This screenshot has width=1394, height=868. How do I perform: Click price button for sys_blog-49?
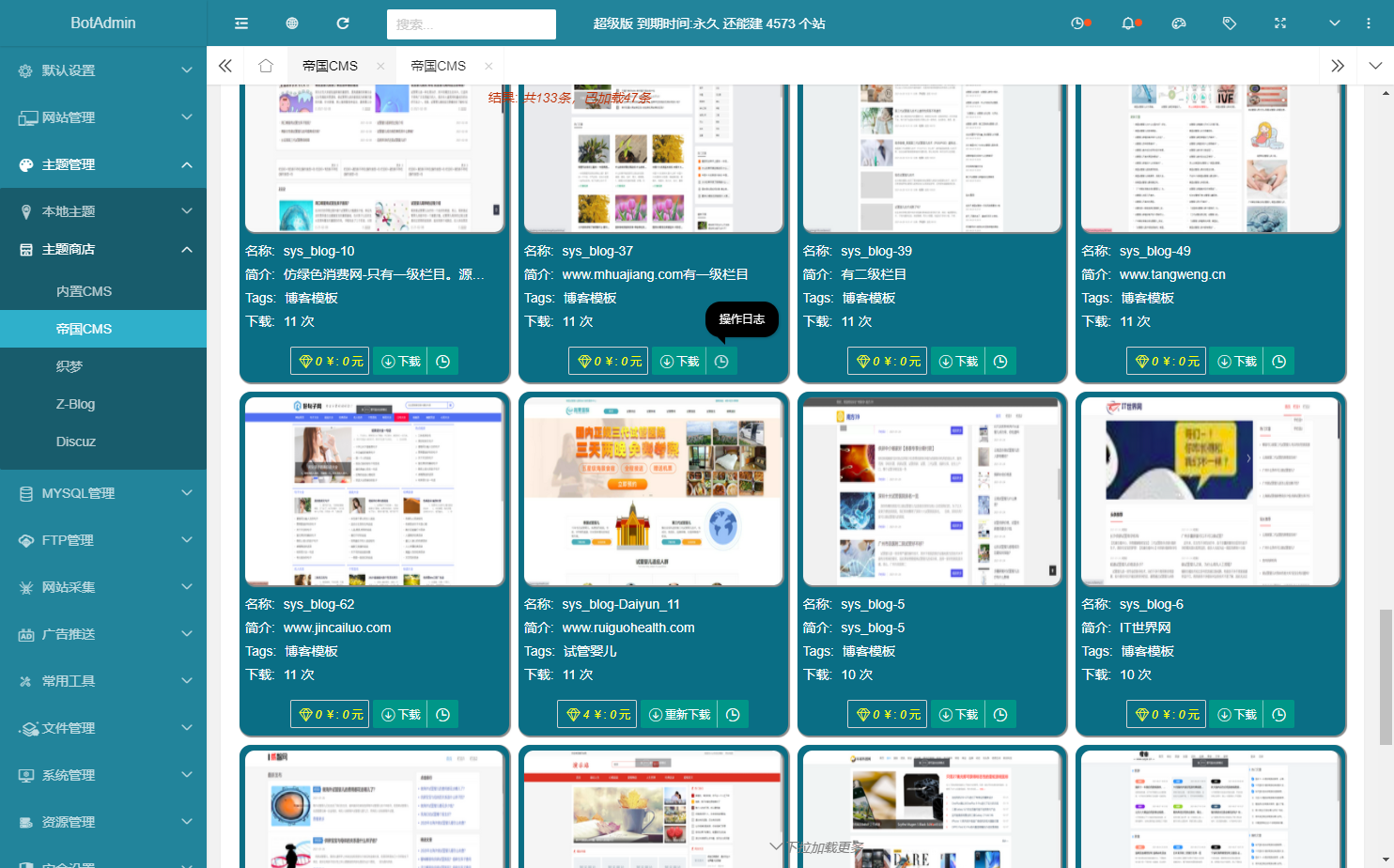click(1167, 361)
